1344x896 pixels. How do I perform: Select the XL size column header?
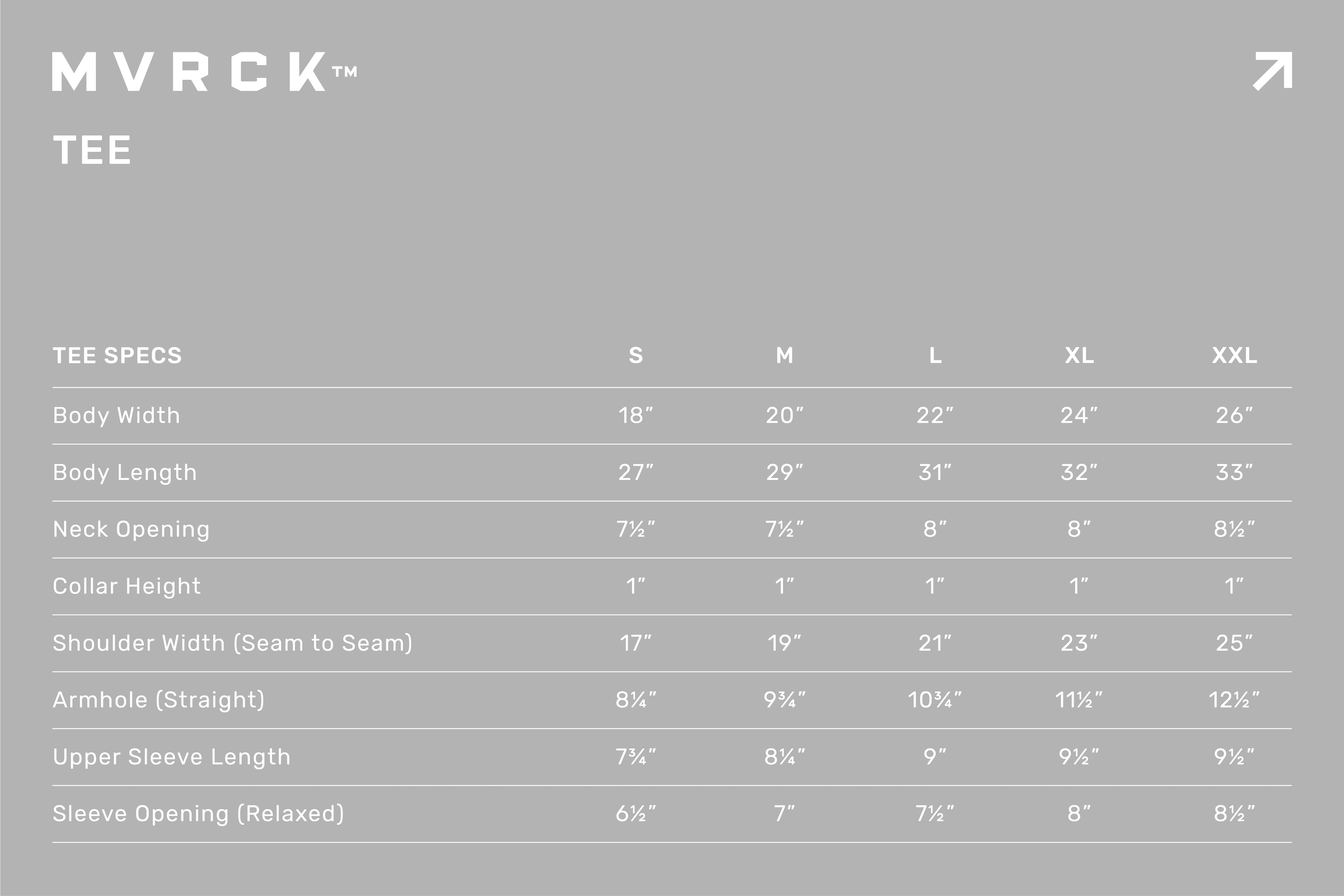(x=1079, y=355)
